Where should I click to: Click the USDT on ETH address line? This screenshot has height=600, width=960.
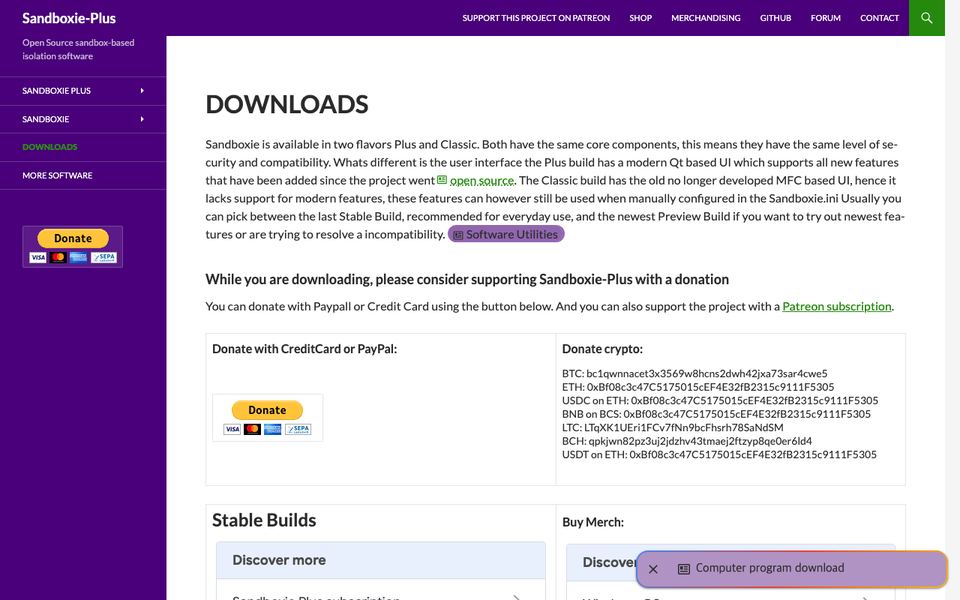click(719, 454)
